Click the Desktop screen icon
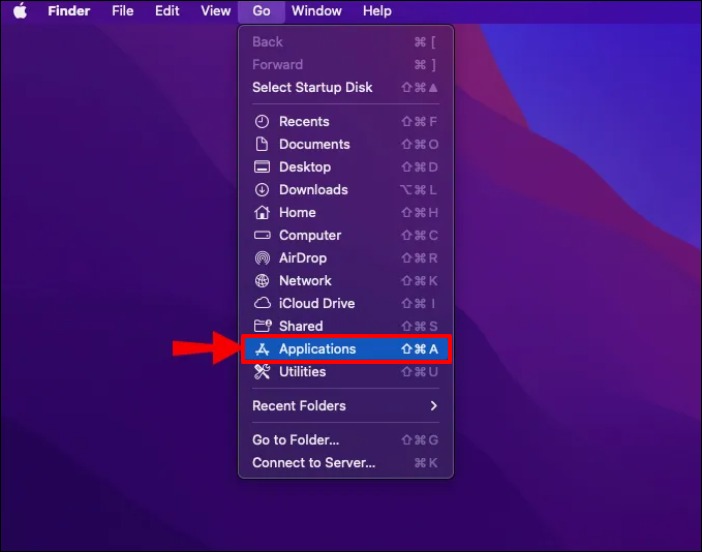This screenshot has height=552, width=702. pyautogui.click(x=262, y=167)
